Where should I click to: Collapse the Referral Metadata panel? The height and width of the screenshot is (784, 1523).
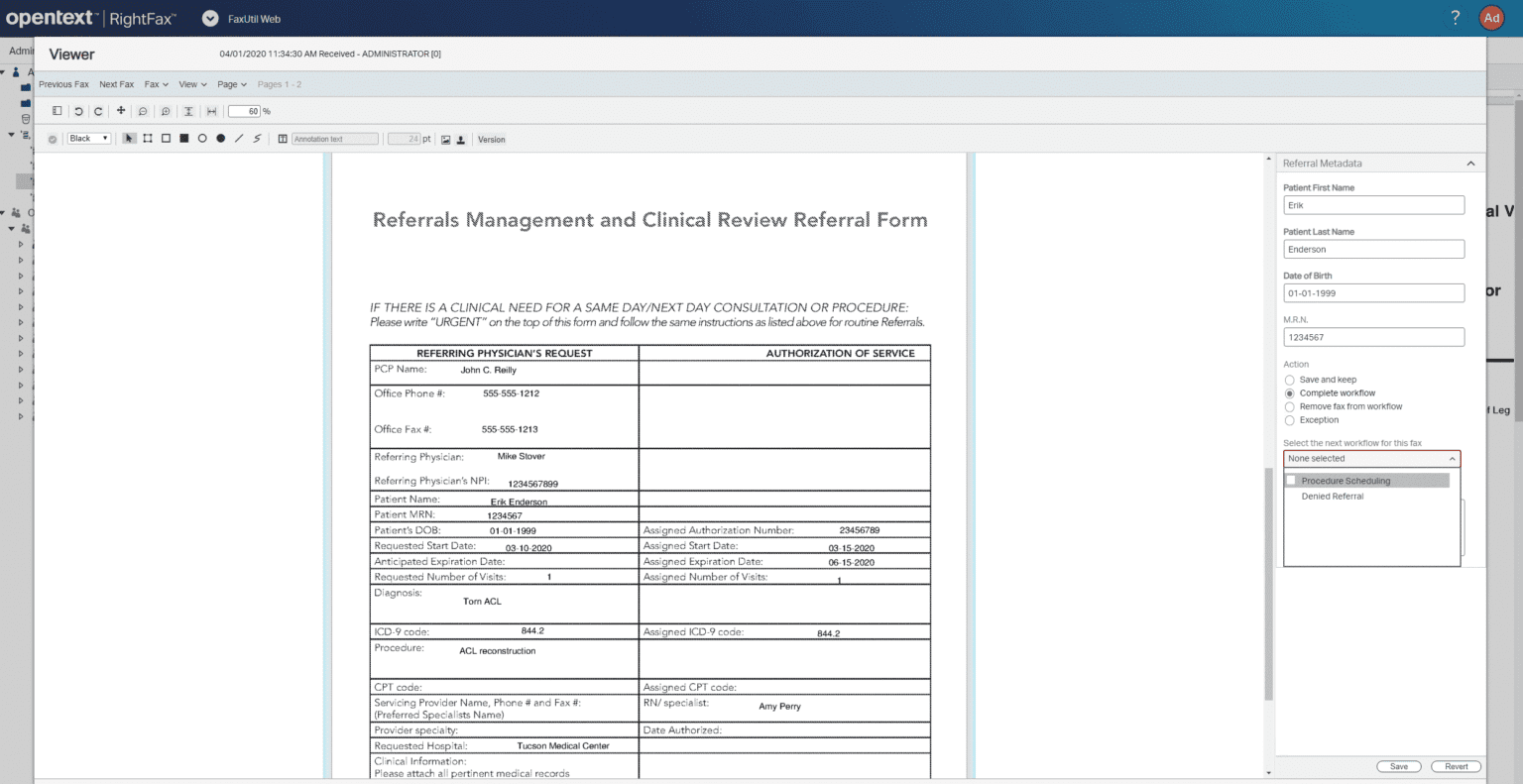pyautogui.click(x=1471, y=164)
